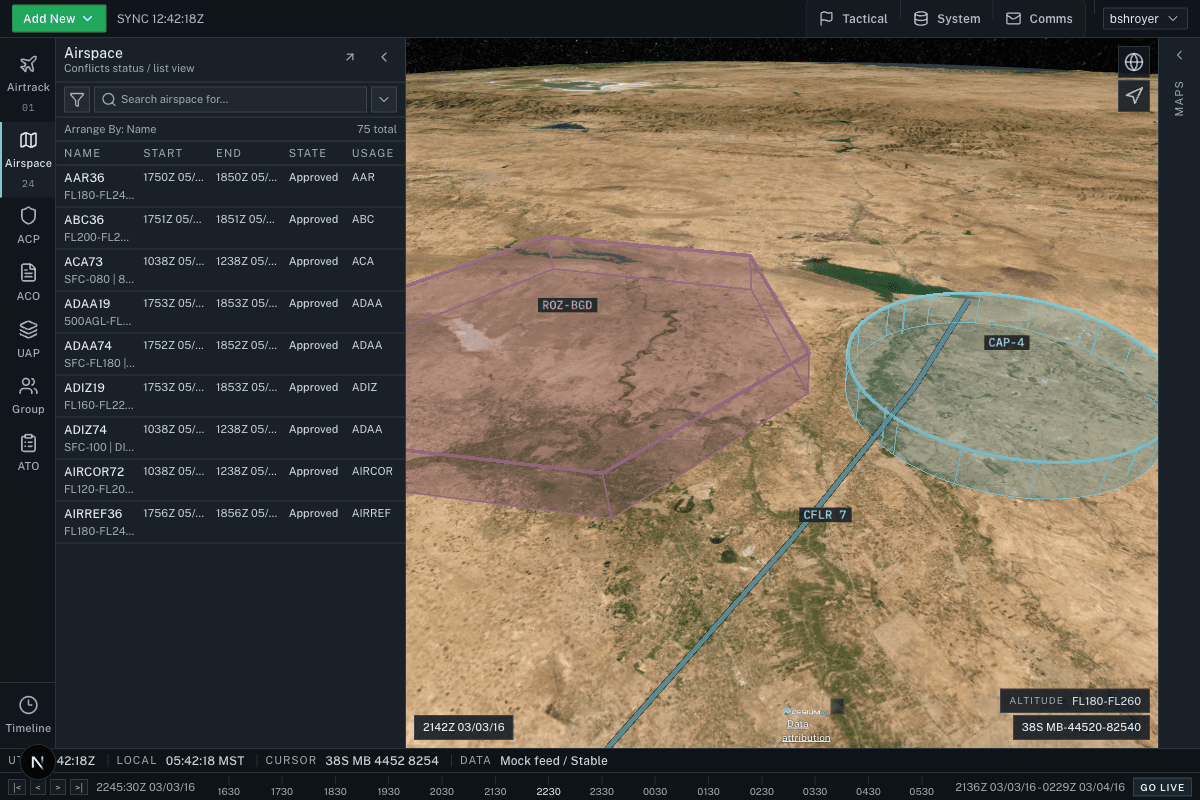Click the navigation arrow icon on map

(1134, 95)
